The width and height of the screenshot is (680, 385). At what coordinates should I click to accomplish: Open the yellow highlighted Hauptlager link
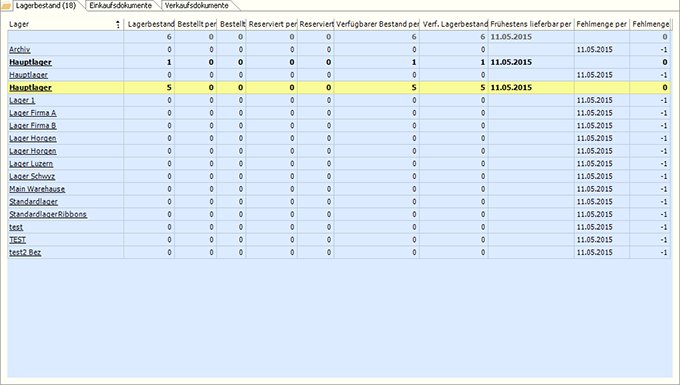click(30, 88)
